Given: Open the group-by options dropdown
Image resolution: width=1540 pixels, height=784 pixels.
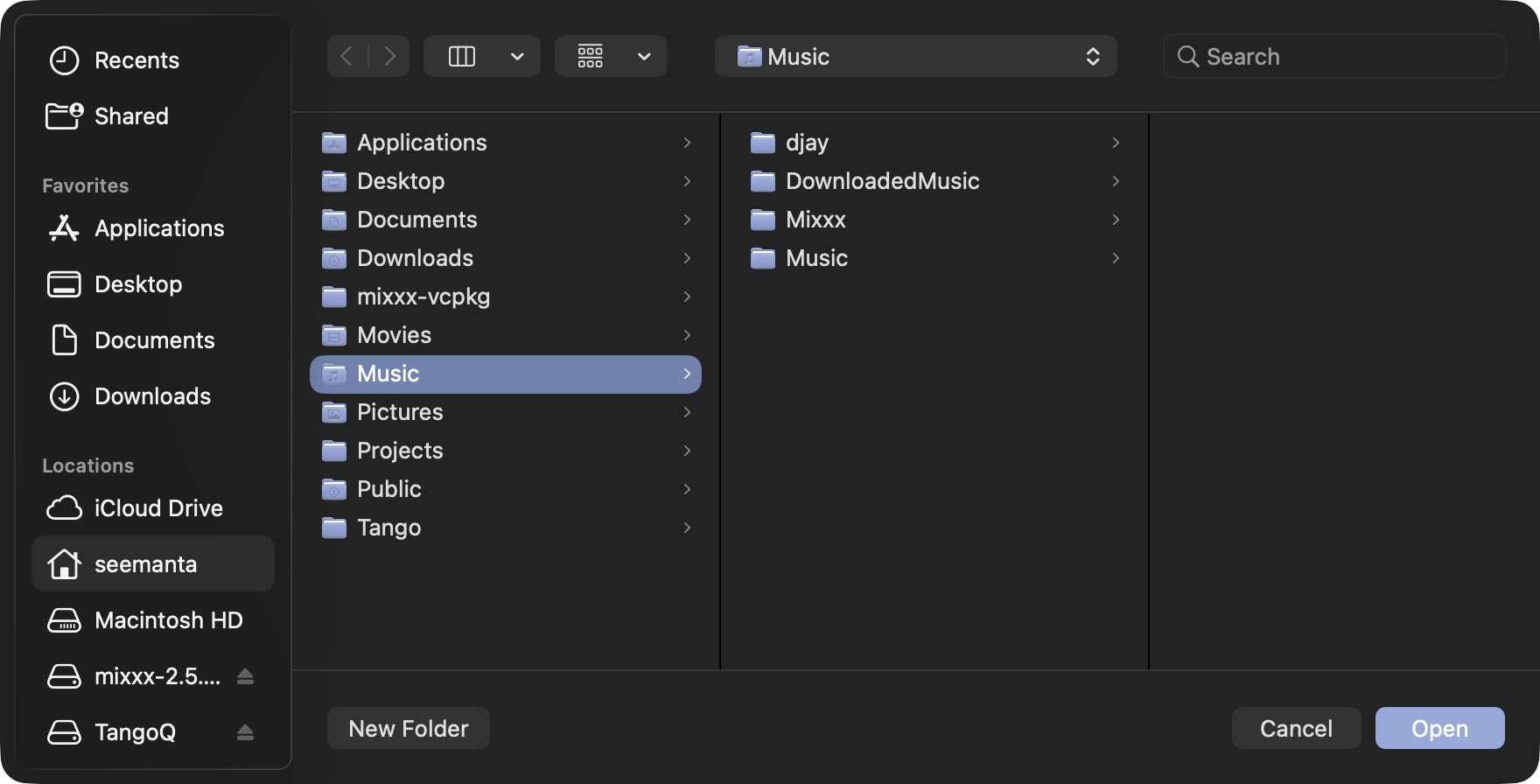Looking at the screenshot, I should pyautogui.click(x=612, y=57).
